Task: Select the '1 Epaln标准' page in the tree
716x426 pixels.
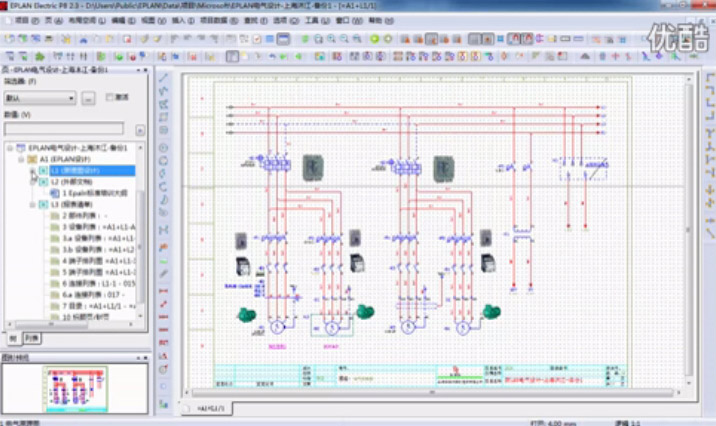Action: pyautogui.click(x=94, y=193)
